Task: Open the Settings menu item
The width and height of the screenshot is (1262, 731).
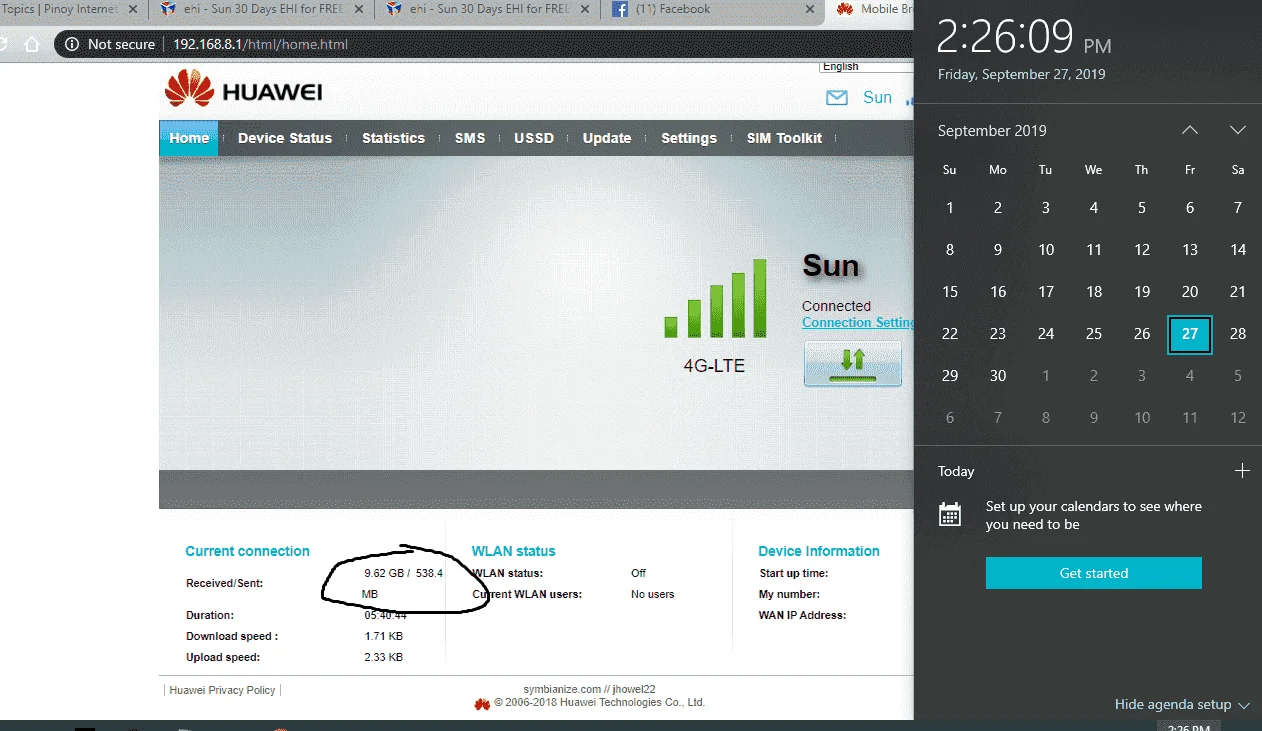Action: point(689,138)
